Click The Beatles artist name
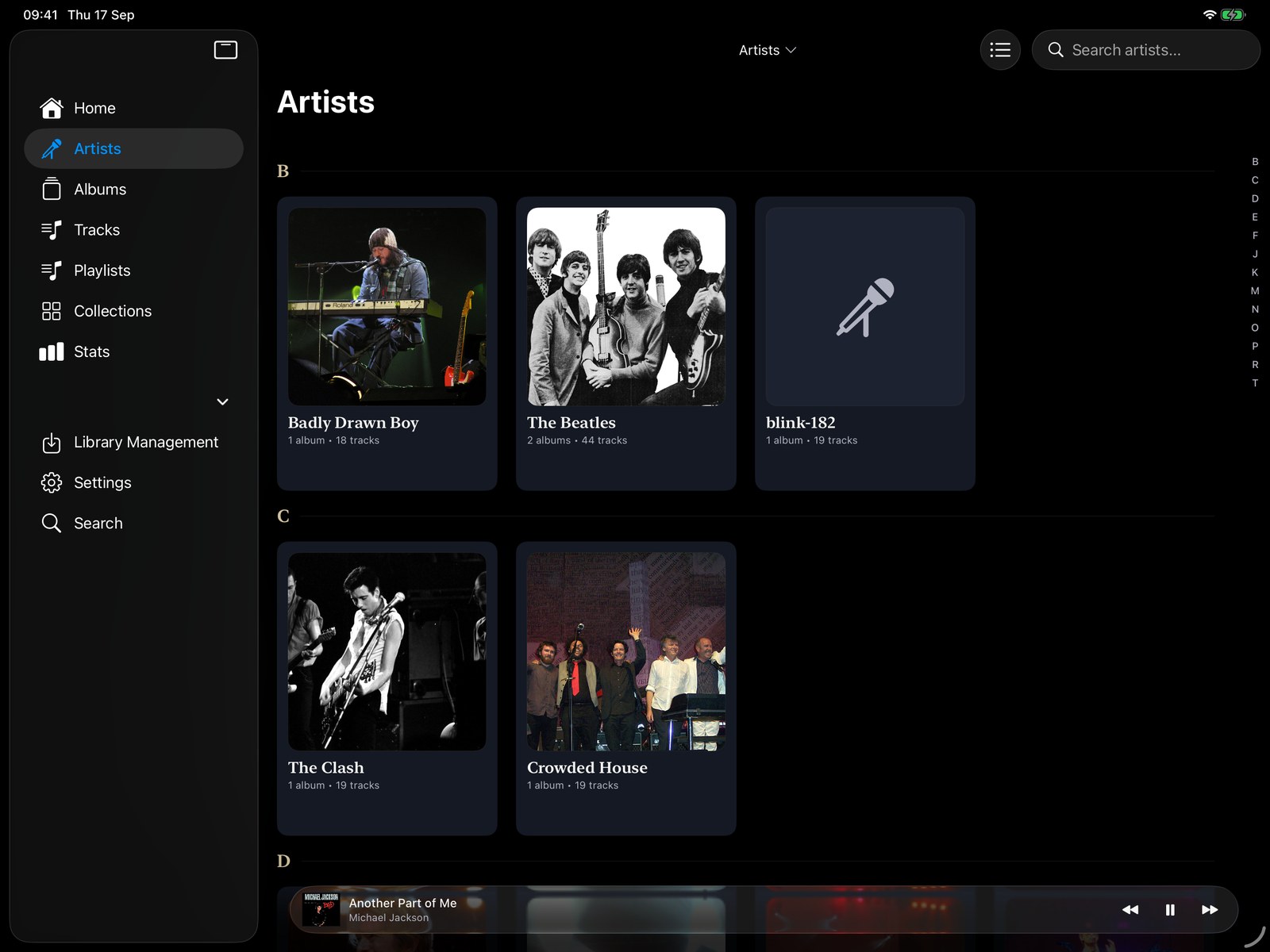Viewport: 1270px width, 952px height. pos(571,423)
